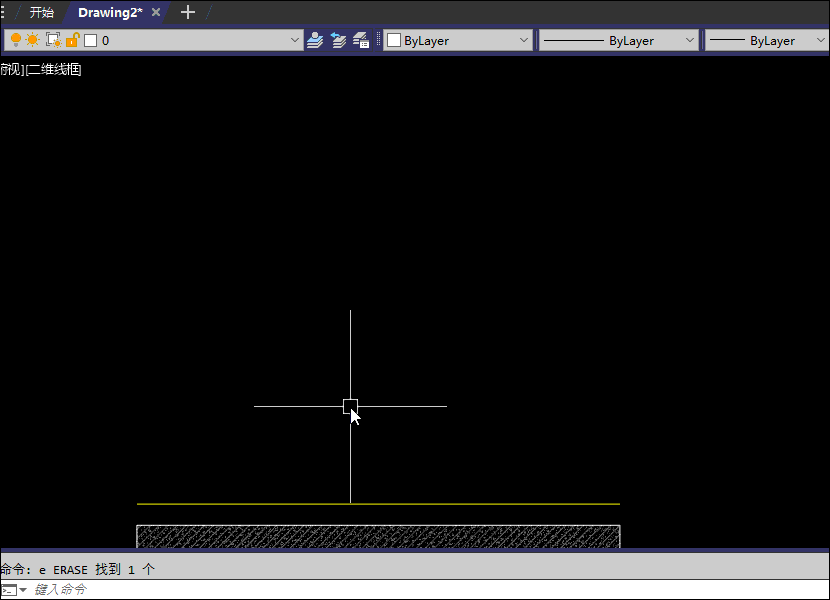Select the Drawing2* tab
This screenshot has width=830, height=600.
pyautogui.click(x=110, y=12)
